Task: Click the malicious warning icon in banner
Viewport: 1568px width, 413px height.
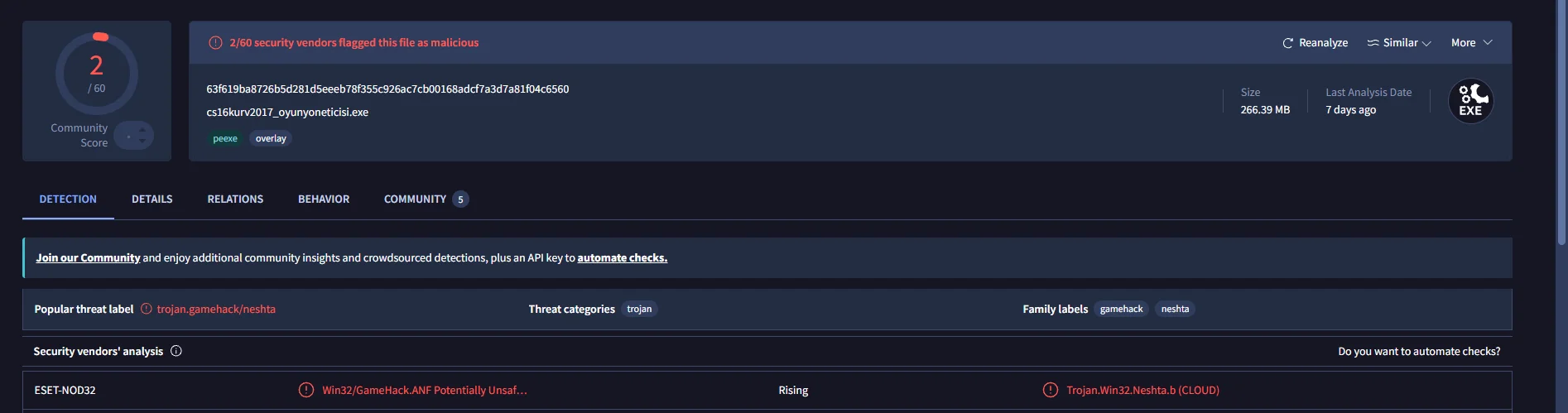Action: (215, 43)
